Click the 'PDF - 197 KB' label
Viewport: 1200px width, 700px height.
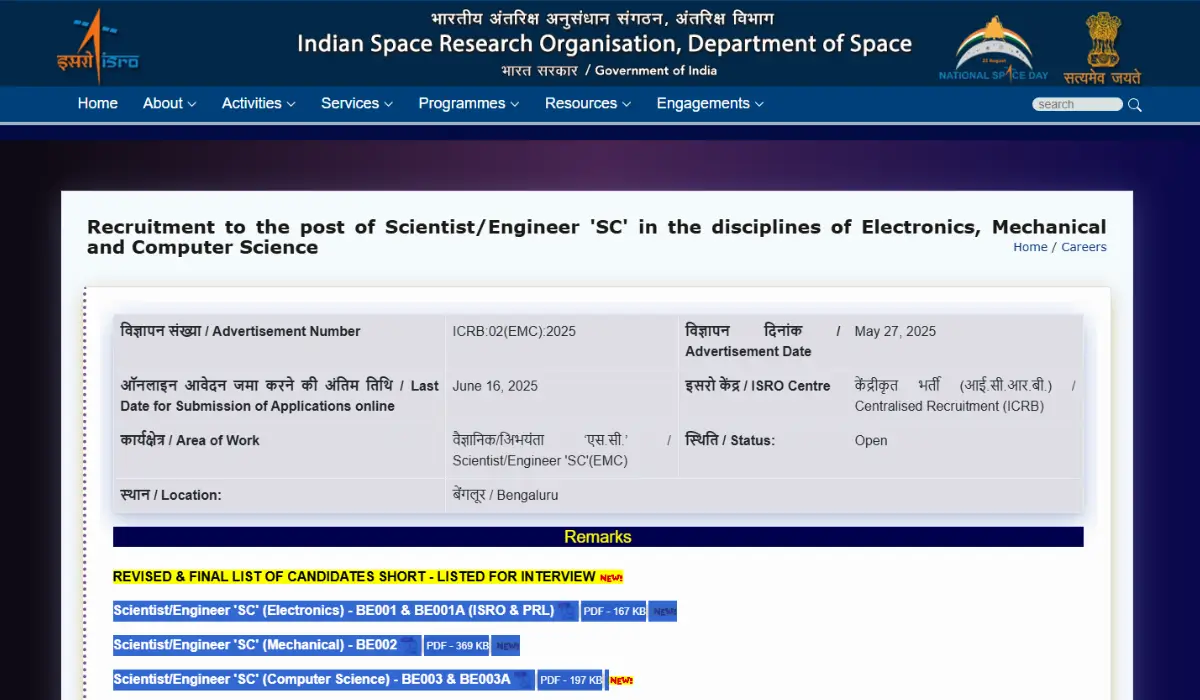[570, 680]
